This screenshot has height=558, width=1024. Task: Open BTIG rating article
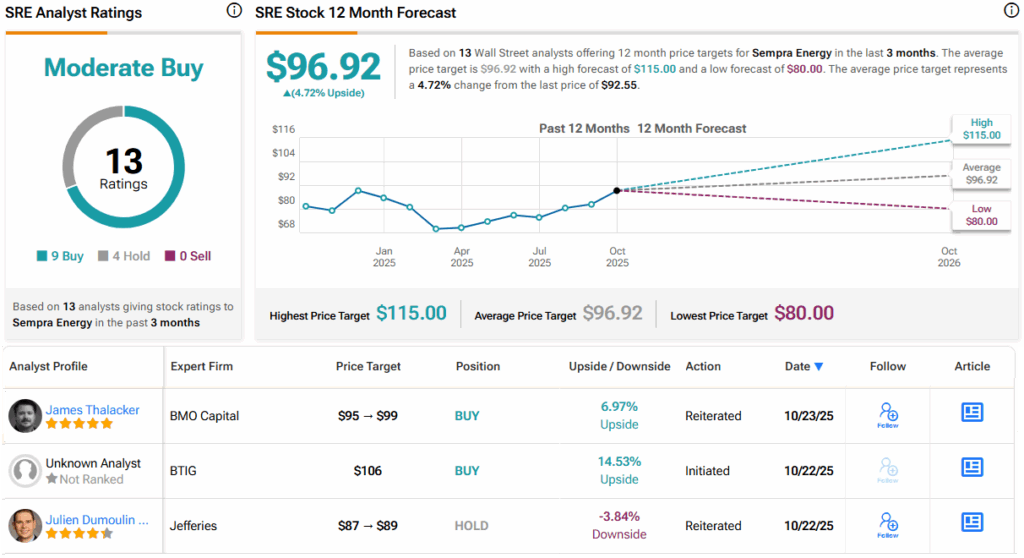pyautogui.click(x=972, y=468)
